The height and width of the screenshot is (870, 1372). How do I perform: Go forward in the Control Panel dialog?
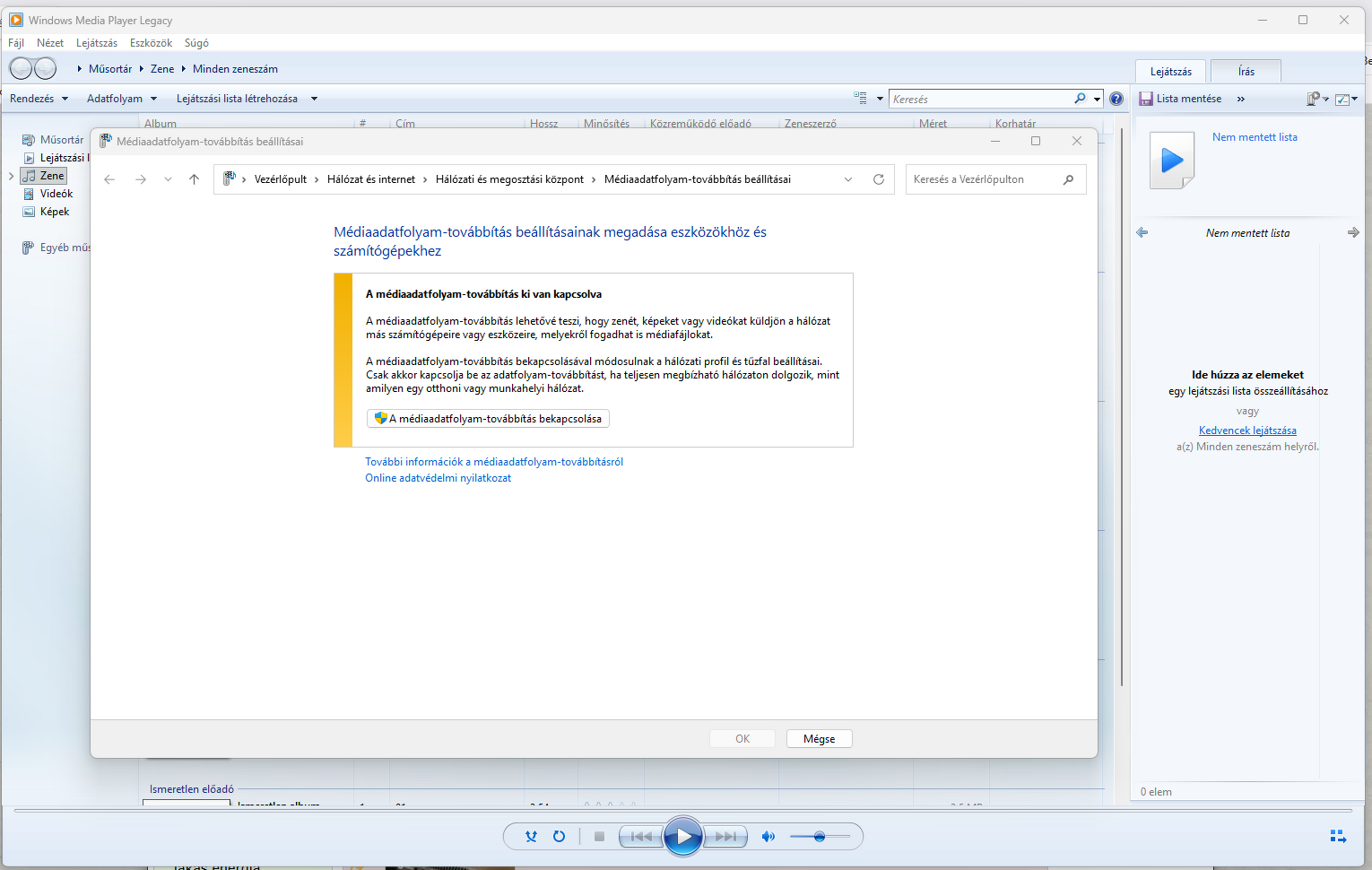tap(141, 179)
